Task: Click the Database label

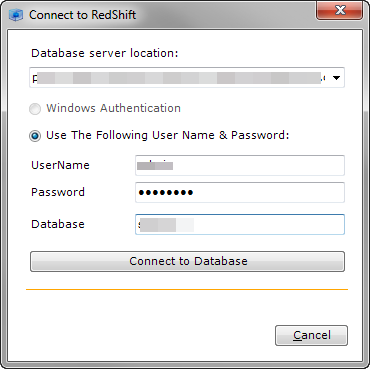Action: tap(58, 224)
